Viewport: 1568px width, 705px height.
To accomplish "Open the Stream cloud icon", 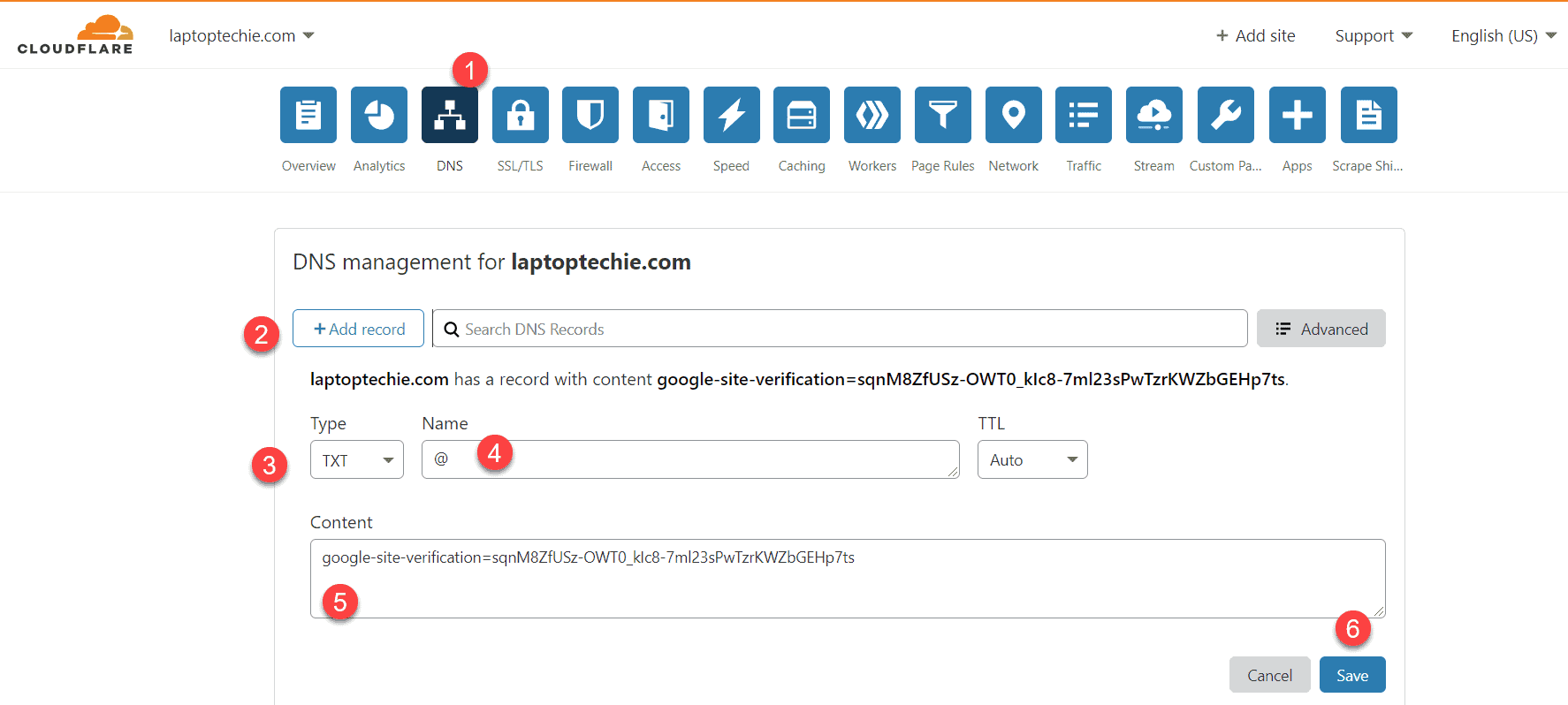I will pyautogui.click(x=1154, y=115).
